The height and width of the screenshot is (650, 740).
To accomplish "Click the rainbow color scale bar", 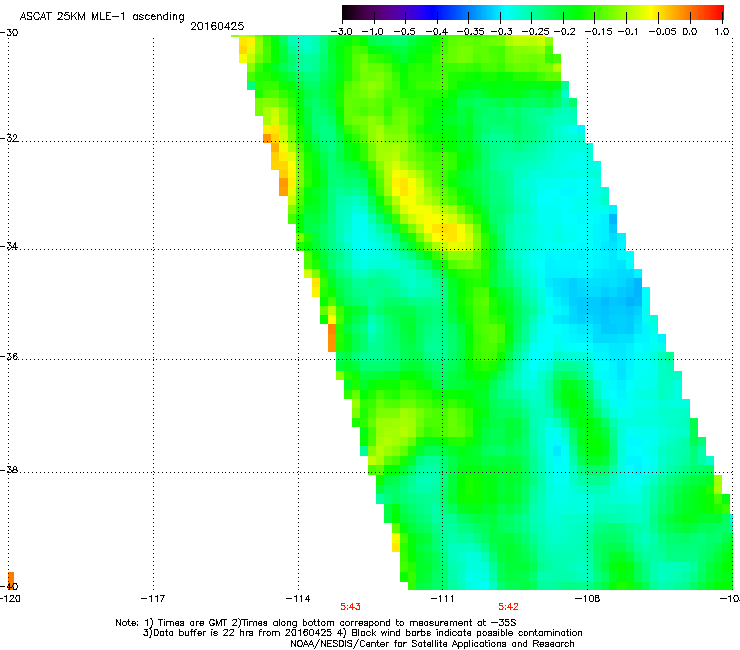I will click(532, 12).
